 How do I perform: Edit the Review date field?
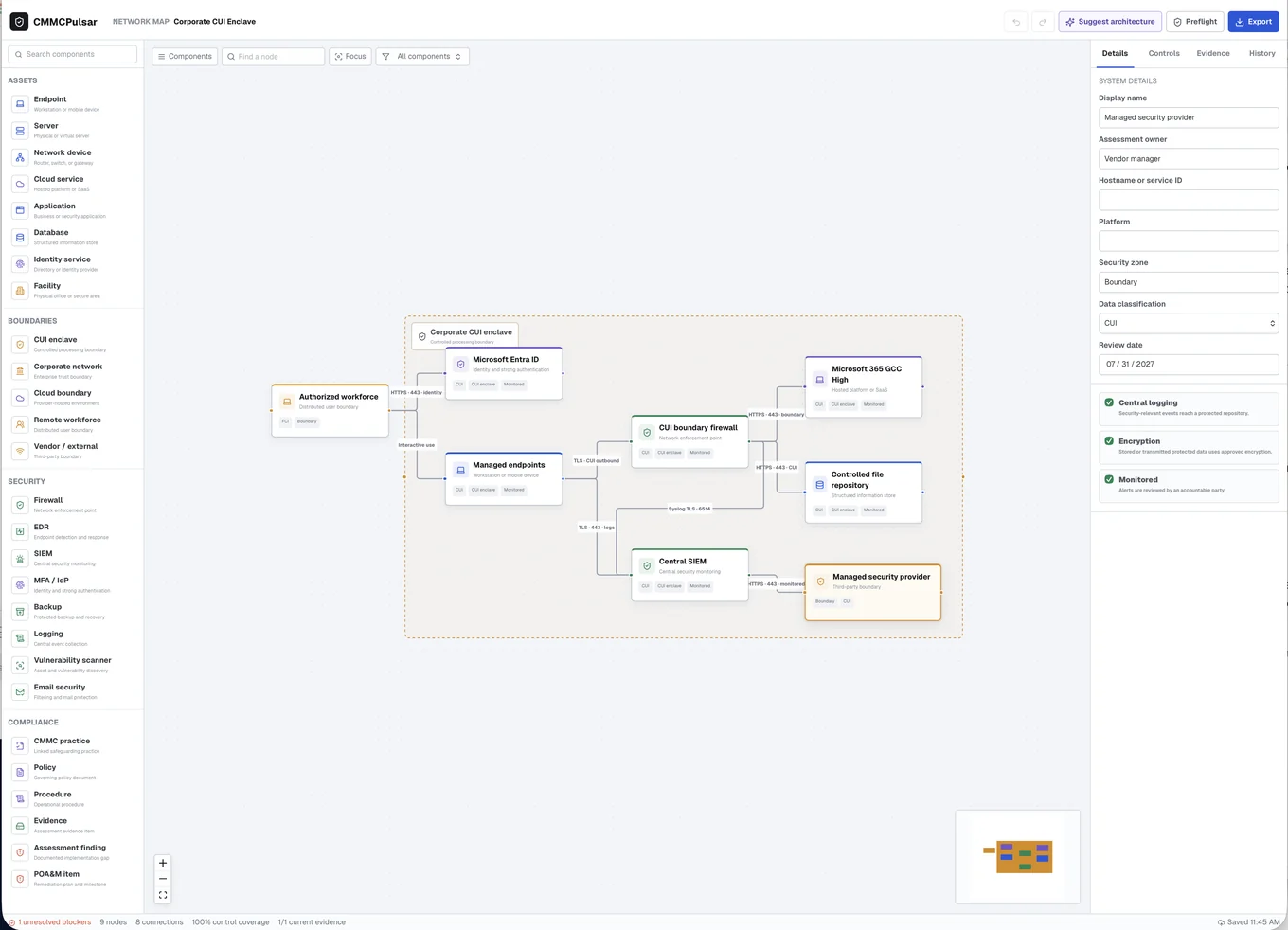(1189, 364)
